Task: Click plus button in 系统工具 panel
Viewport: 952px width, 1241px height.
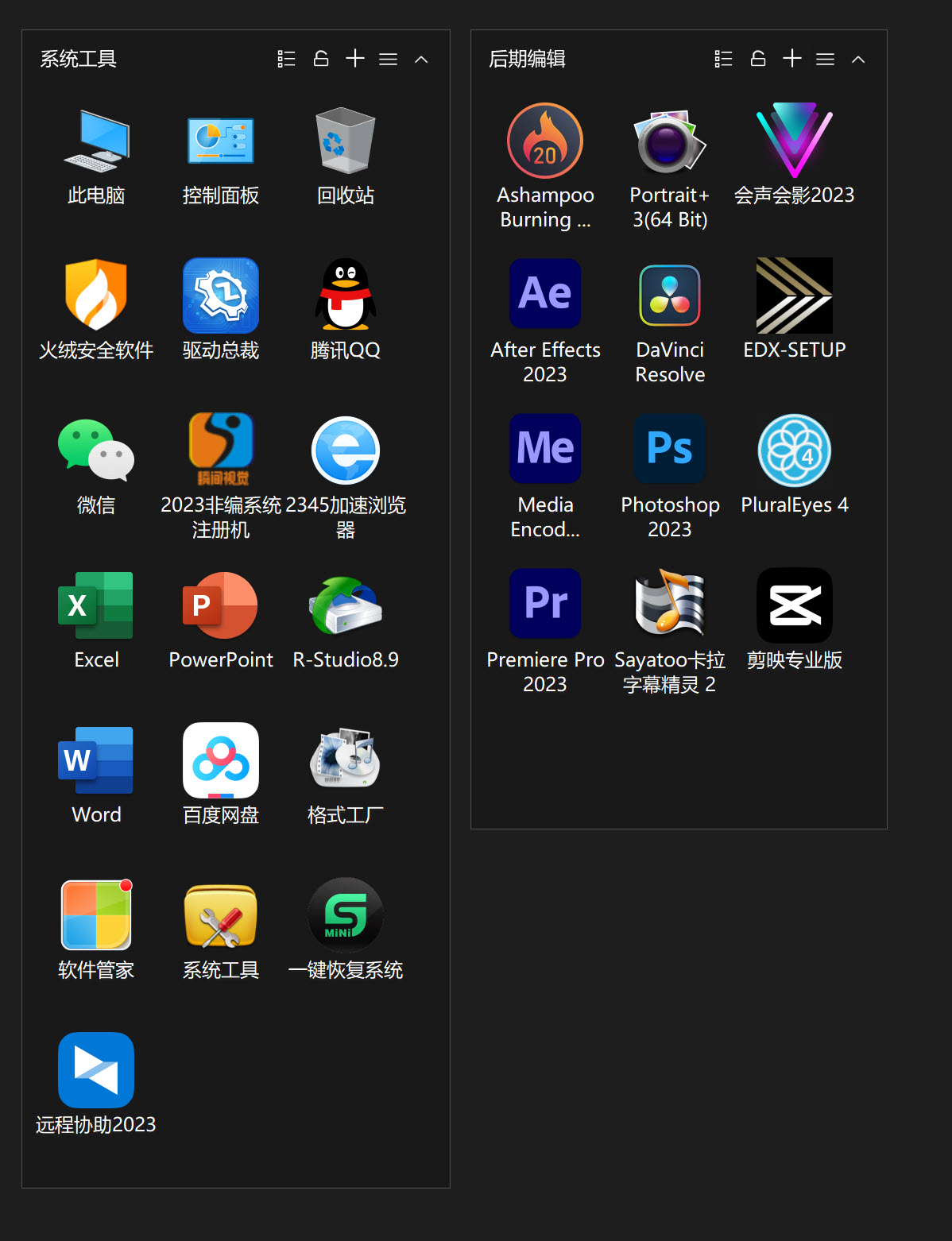Action: (x=355, y=58)
